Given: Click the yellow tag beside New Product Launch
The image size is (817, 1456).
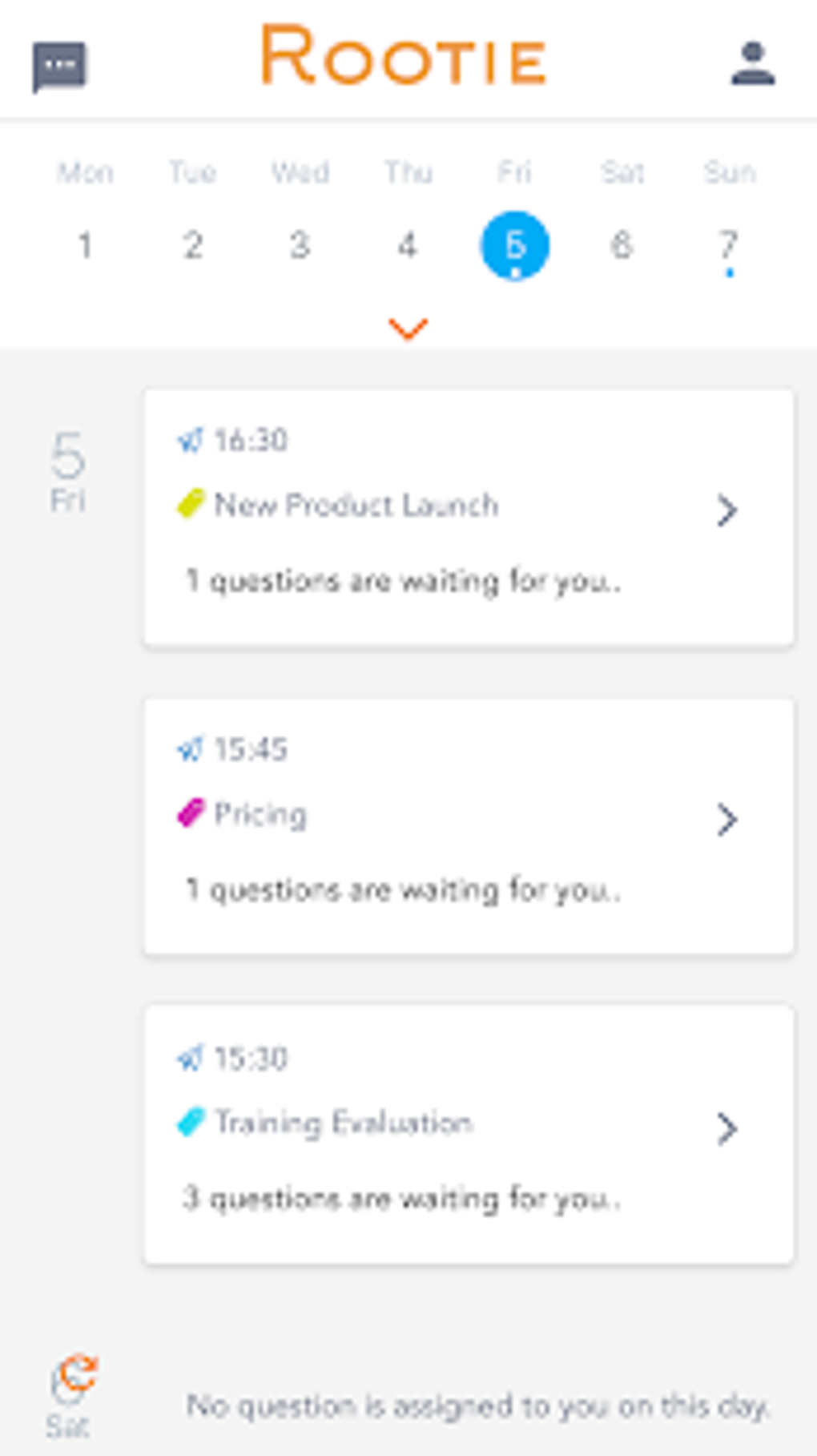Looking at the screenshot, I should 191,504.
